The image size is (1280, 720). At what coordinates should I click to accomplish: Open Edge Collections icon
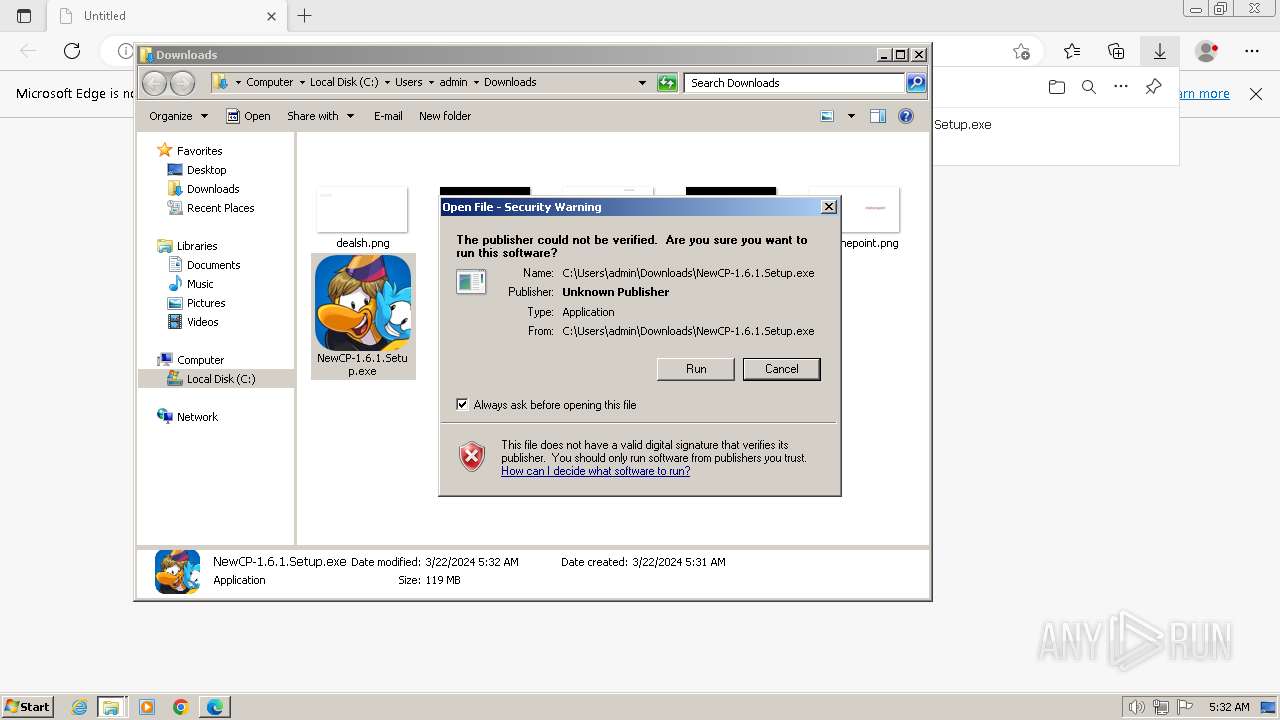(1116, 51)
